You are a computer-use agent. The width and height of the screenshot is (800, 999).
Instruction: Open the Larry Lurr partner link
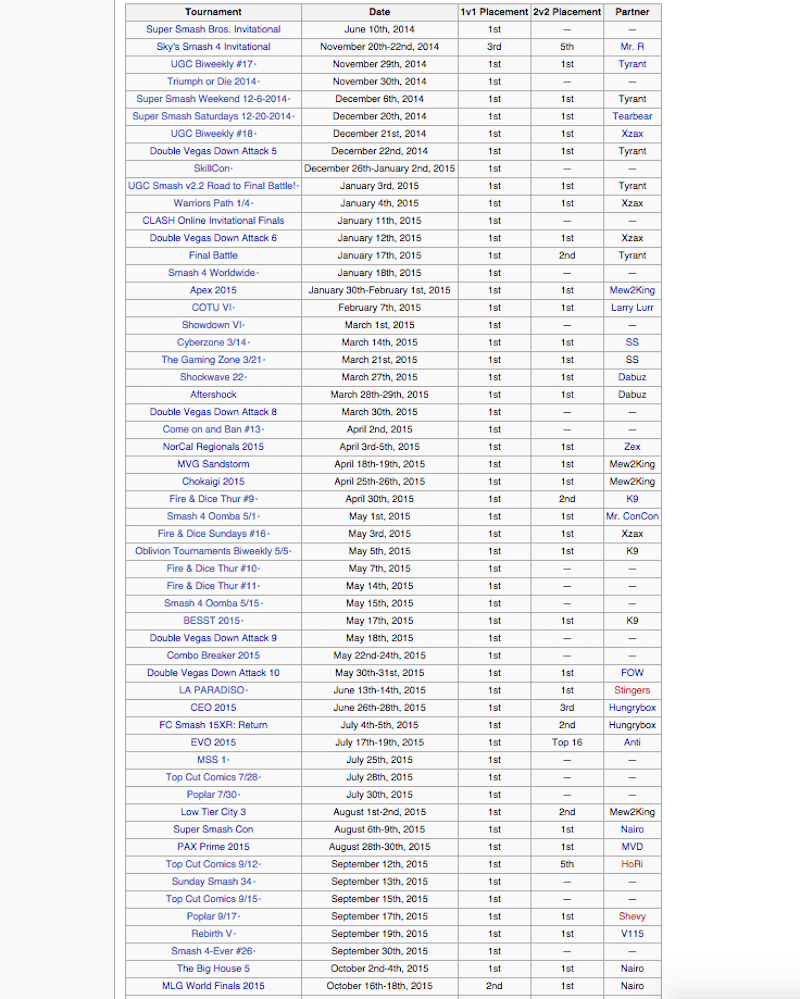pos(632,307)
